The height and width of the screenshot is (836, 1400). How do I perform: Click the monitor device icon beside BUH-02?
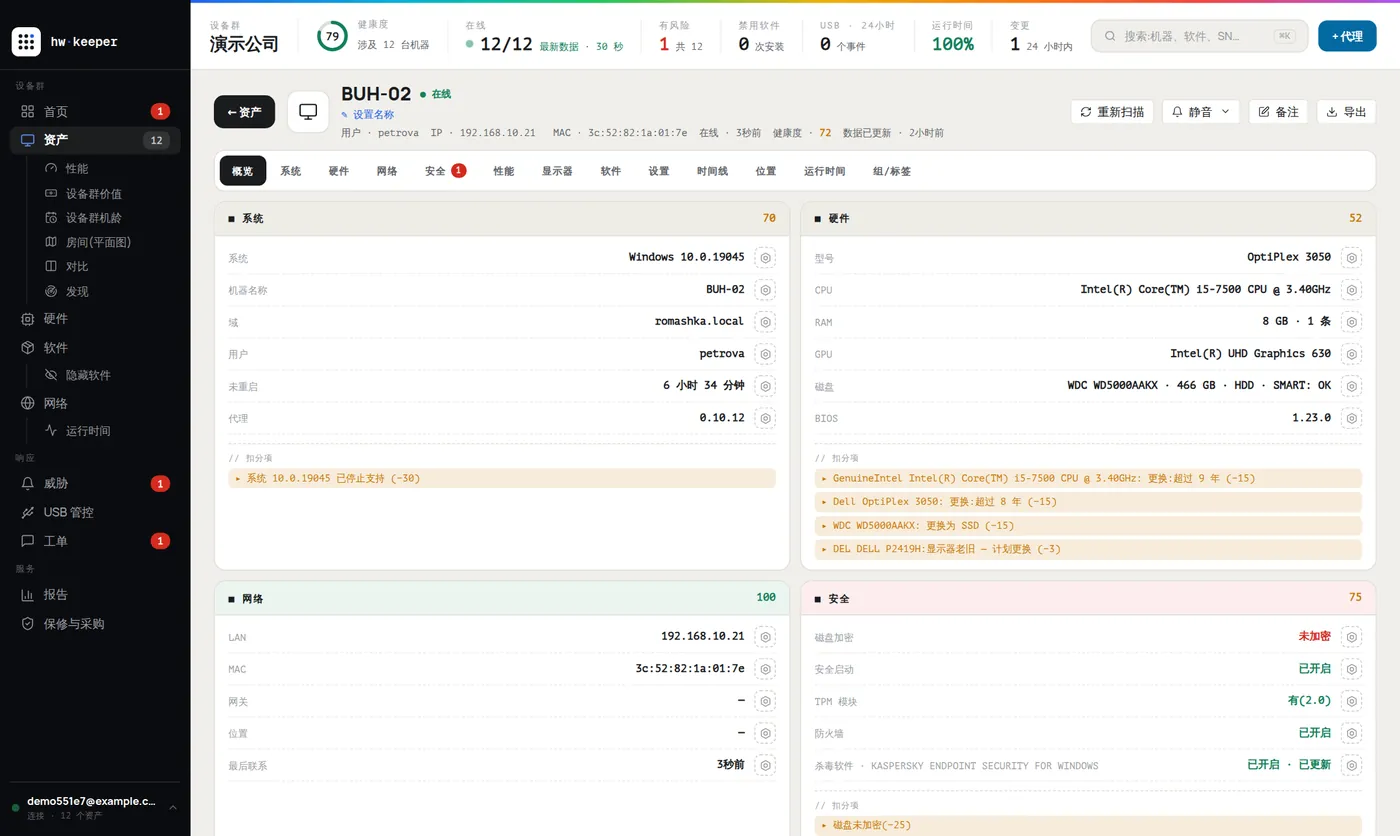click(308, 112)
